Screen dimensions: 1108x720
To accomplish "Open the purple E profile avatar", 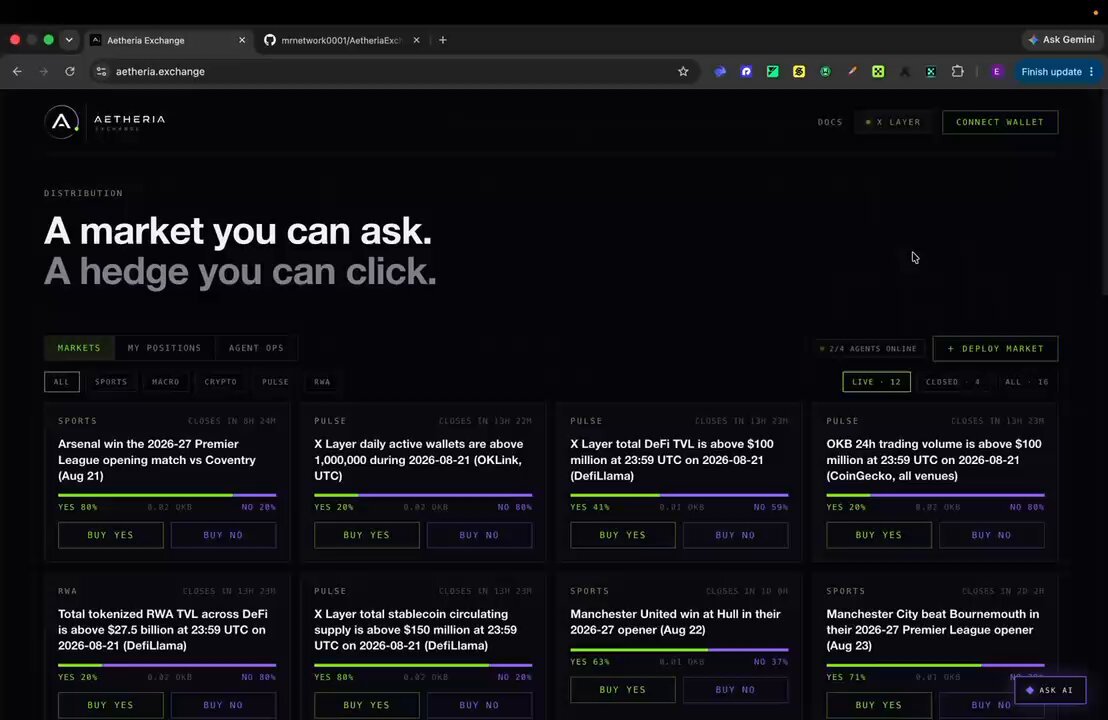I will pyautogui.click(x=996, y=71).
